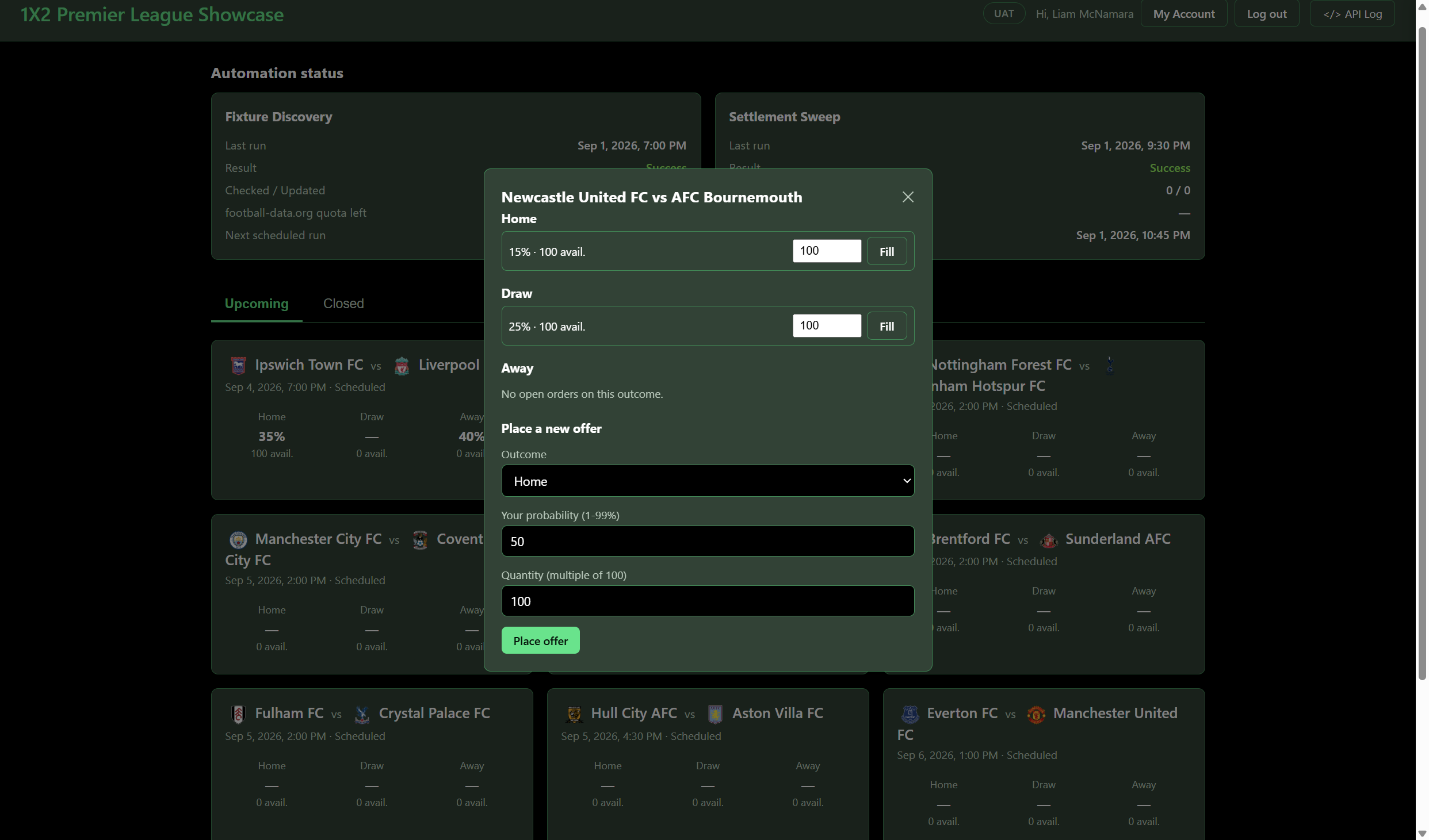The height and width of the screenshot is (840, 1429).
Task: Click Fill on the Draw 25% order
Action: (887, 326)
